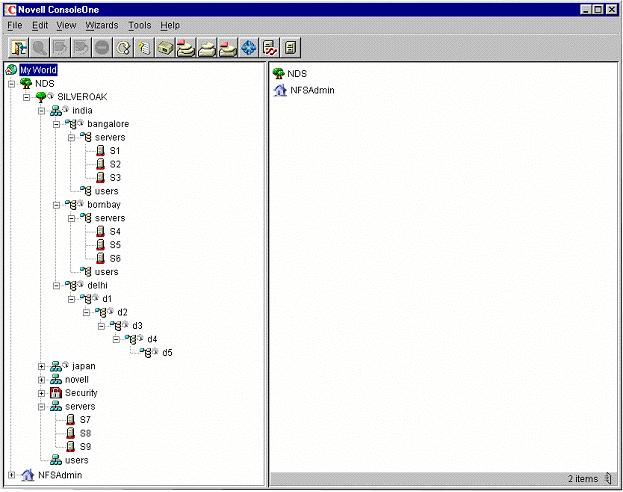
Task: Click the server with red wave toolbar icon
Action: pyautogui.click(x=270, y=48)
